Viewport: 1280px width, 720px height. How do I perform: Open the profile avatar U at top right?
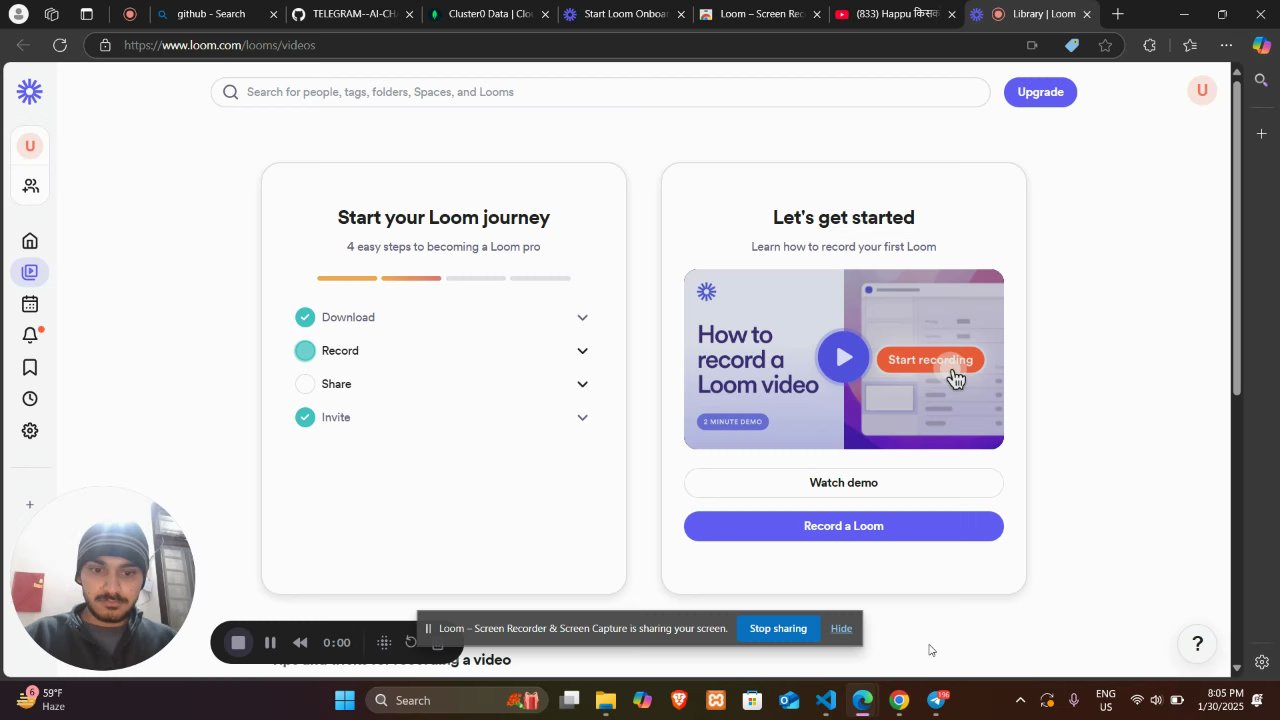pyautogui.click(x=1202, y=90)
